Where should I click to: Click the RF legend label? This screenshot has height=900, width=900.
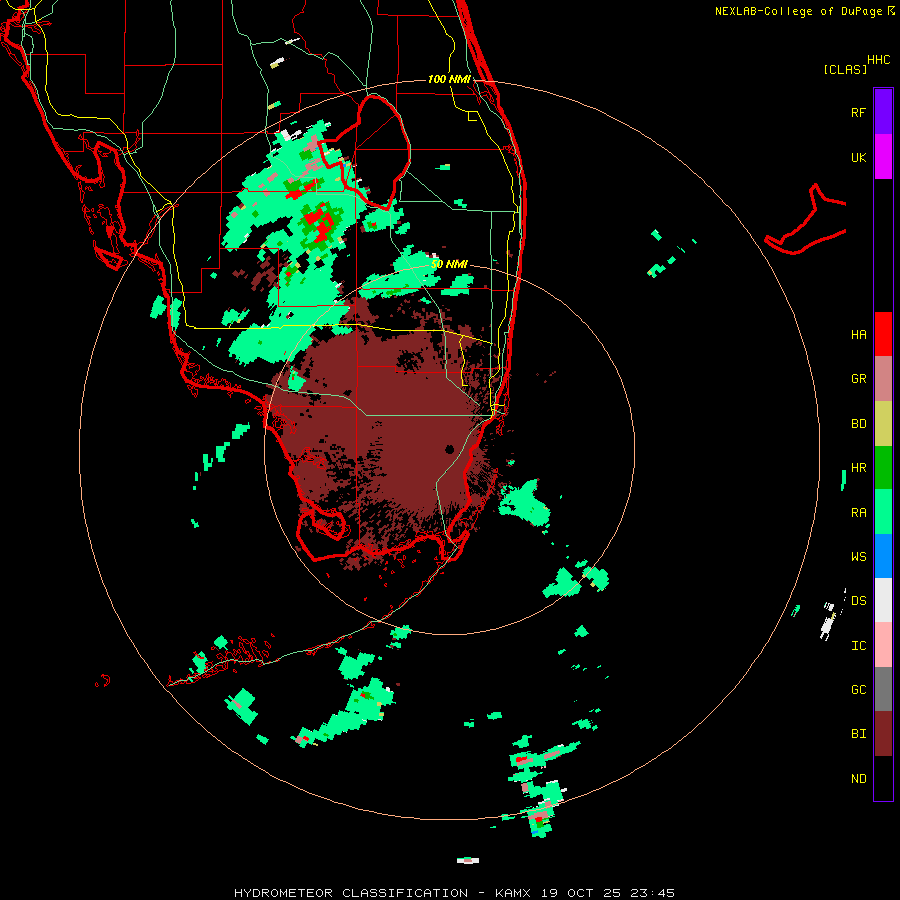point(858,112)
